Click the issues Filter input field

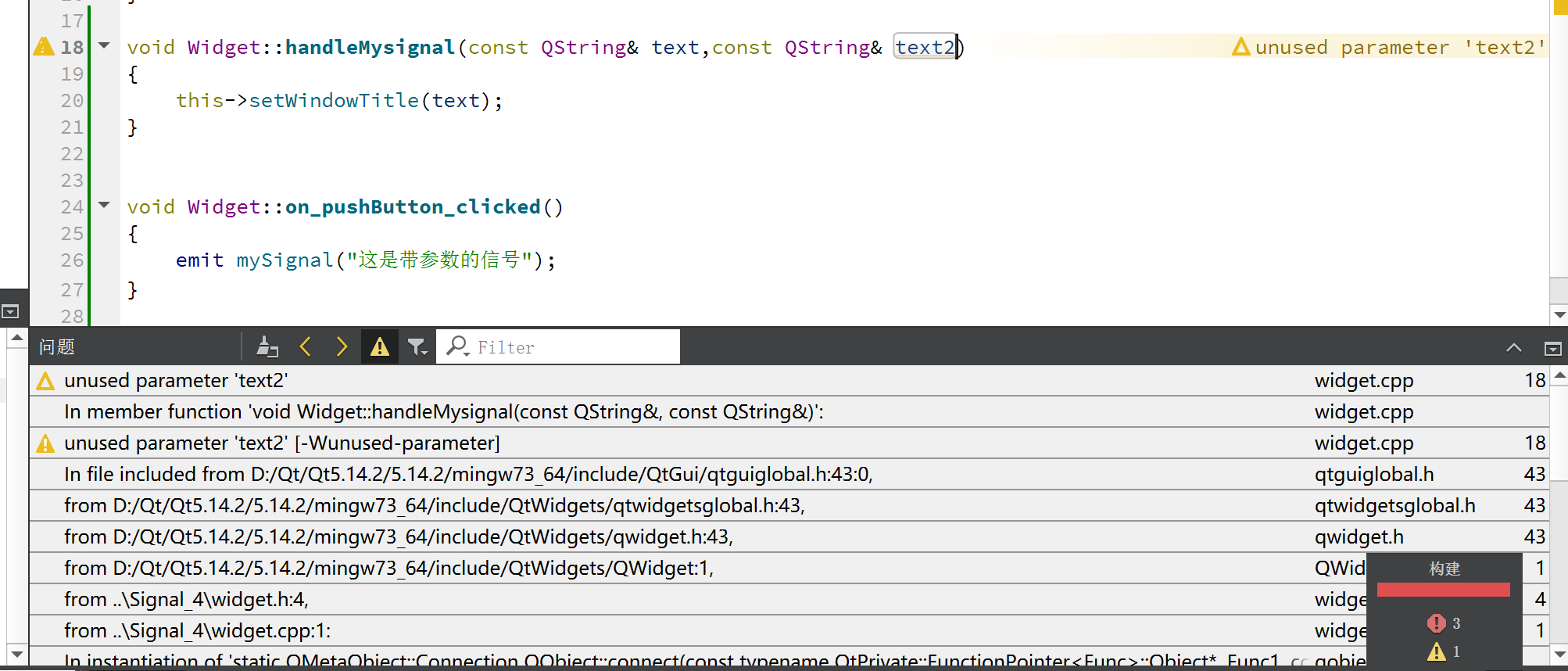(x=558, y=346)
